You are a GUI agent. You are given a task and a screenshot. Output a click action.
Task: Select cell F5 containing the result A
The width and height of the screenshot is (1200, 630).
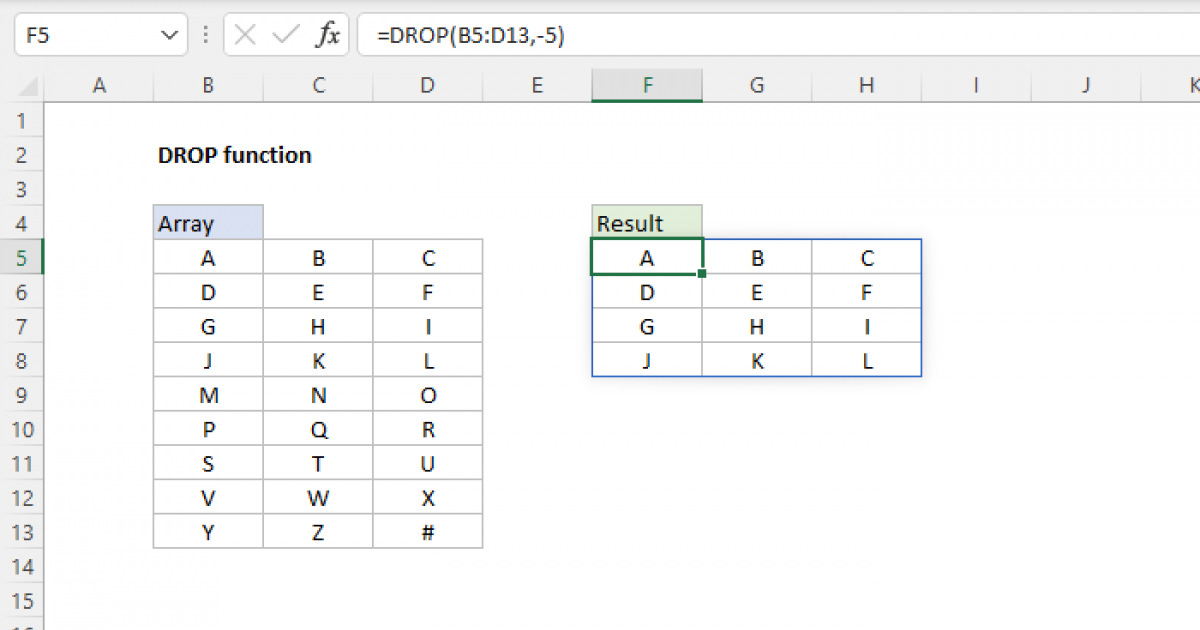pos(646,257)
